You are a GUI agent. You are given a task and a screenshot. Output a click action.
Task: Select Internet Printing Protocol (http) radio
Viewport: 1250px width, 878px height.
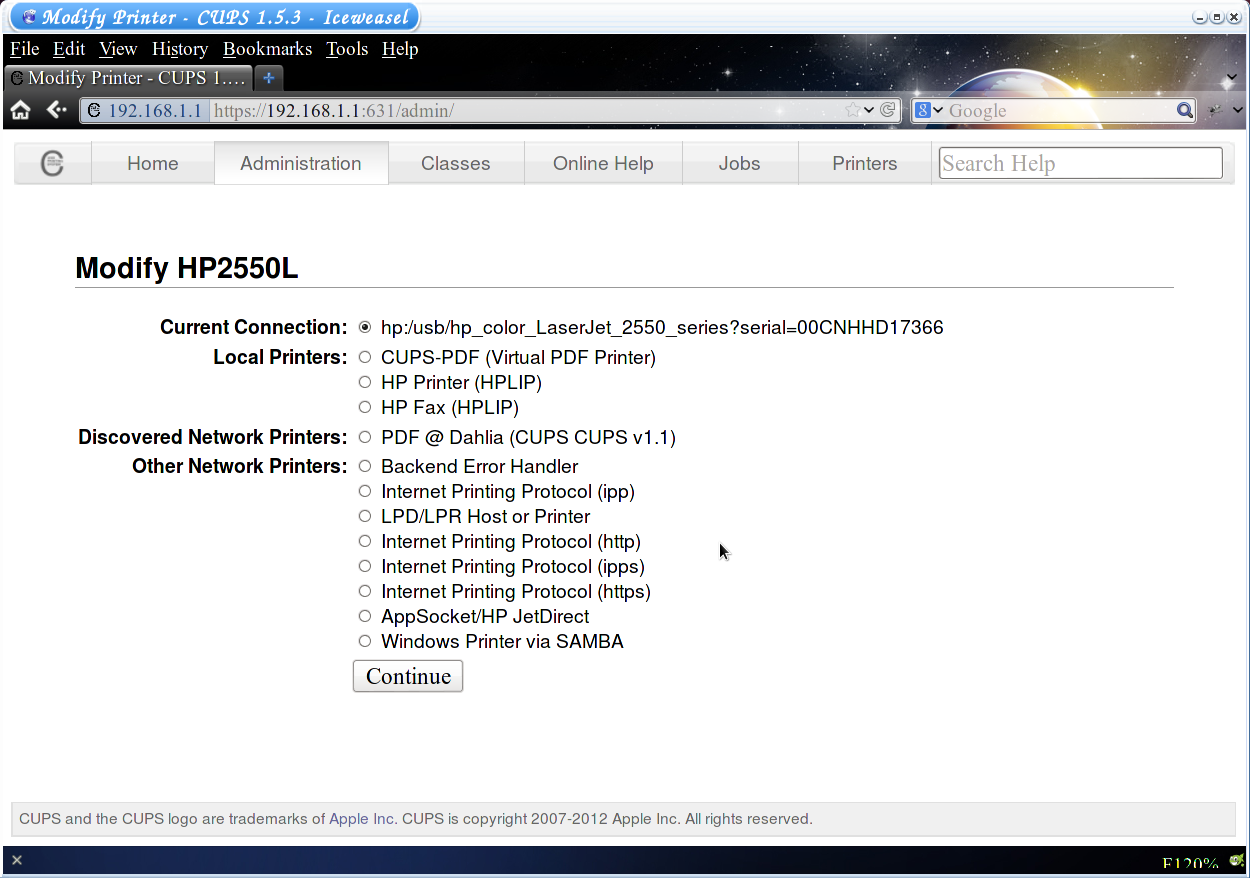tap(365, 541)
